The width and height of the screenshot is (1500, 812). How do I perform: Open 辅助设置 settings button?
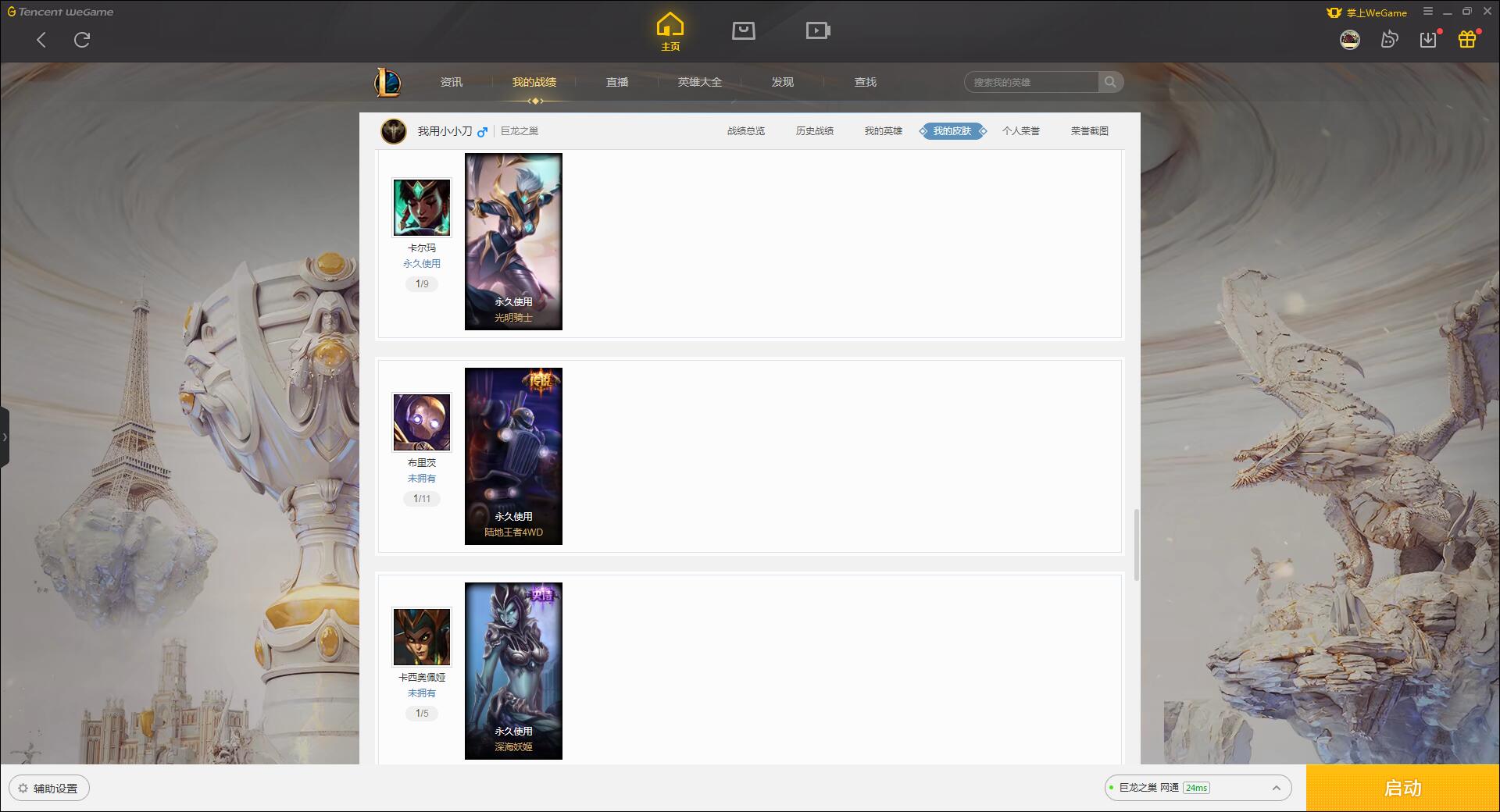[49, 789]
